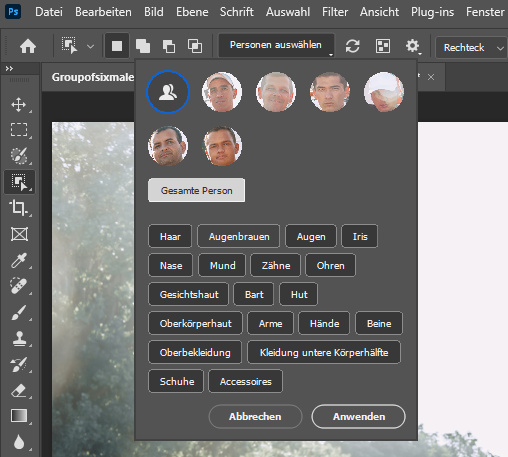Open the Ebene menu
This screenshot has width=508, height=457.
click(x=192, y=12)
